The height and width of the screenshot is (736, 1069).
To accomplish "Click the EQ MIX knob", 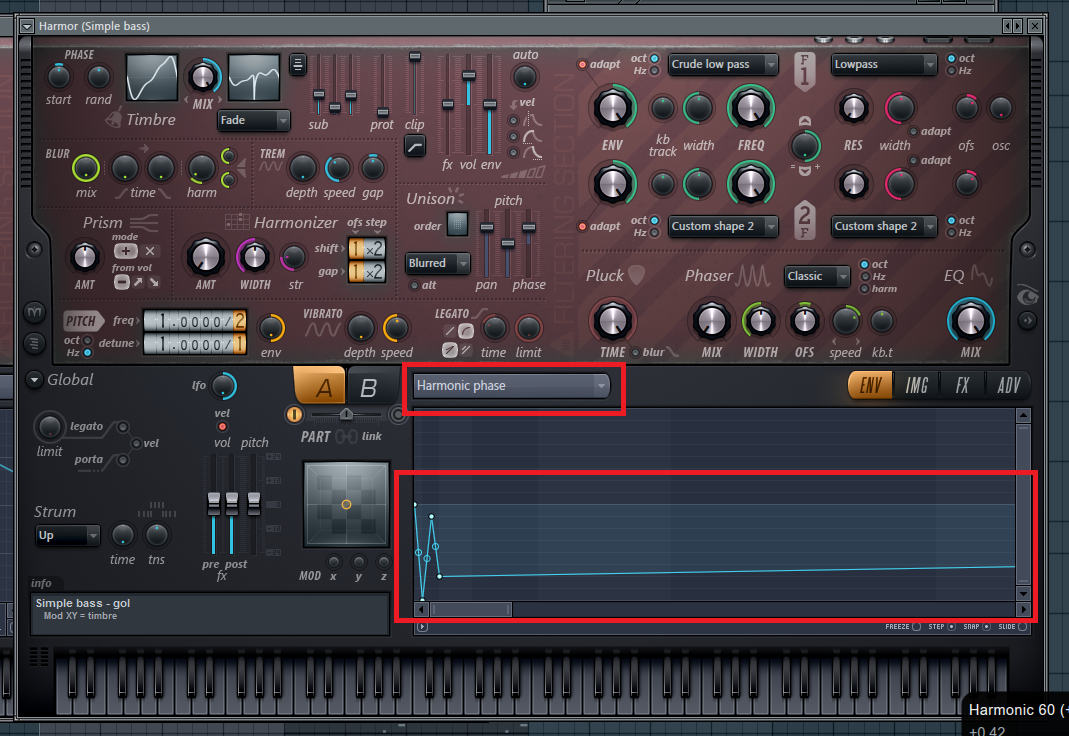I will [x=971, y=320].
